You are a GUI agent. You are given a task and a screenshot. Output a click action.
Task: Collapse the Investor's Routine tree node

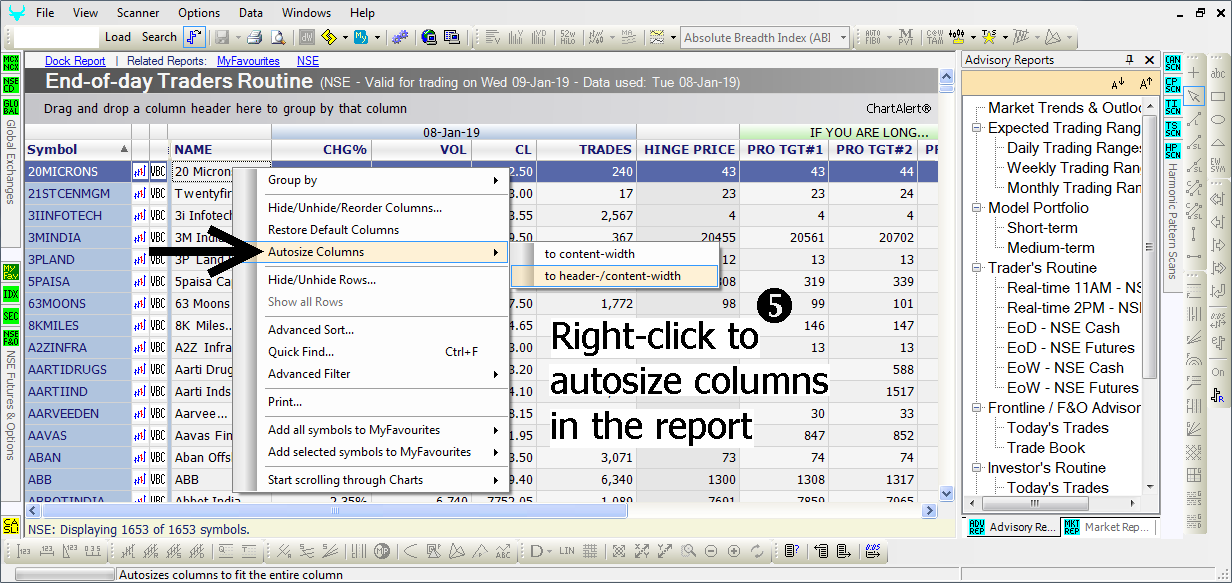point(976,468)
